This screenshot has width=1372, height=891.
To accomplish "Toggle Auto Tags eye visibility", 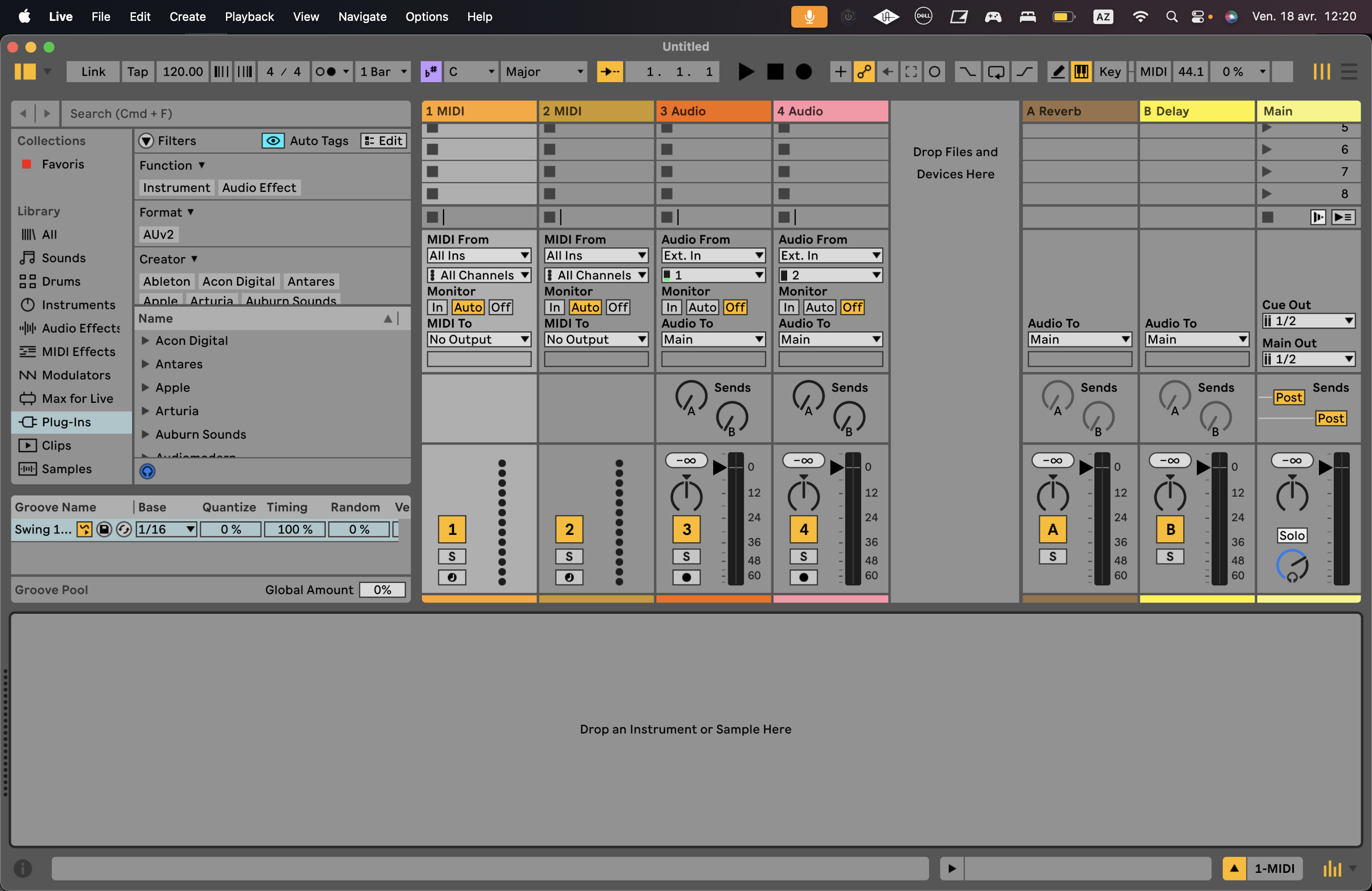I will coord(273,141).
